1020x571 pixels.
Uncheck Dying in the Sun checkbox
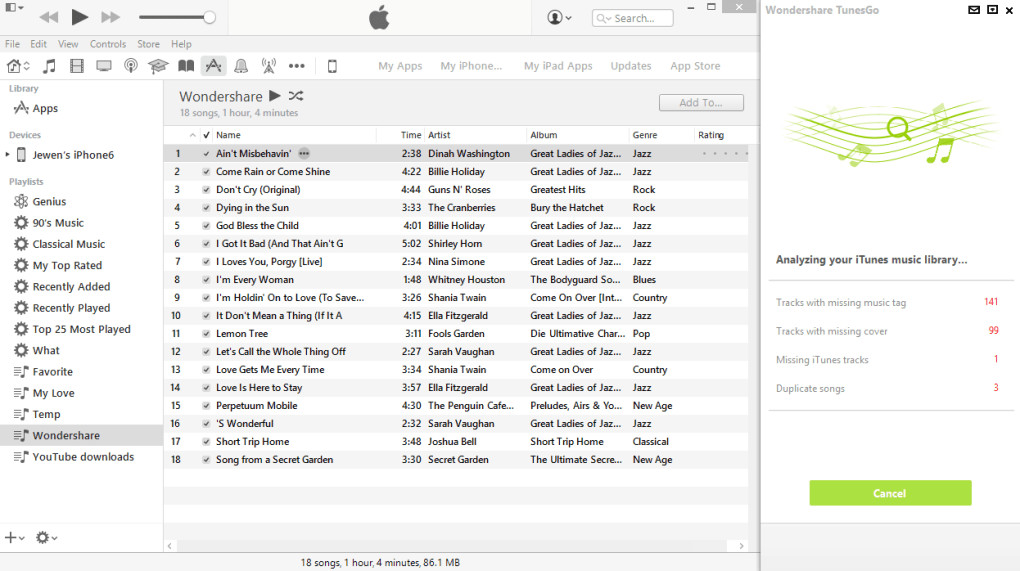(x=206, y=207)
